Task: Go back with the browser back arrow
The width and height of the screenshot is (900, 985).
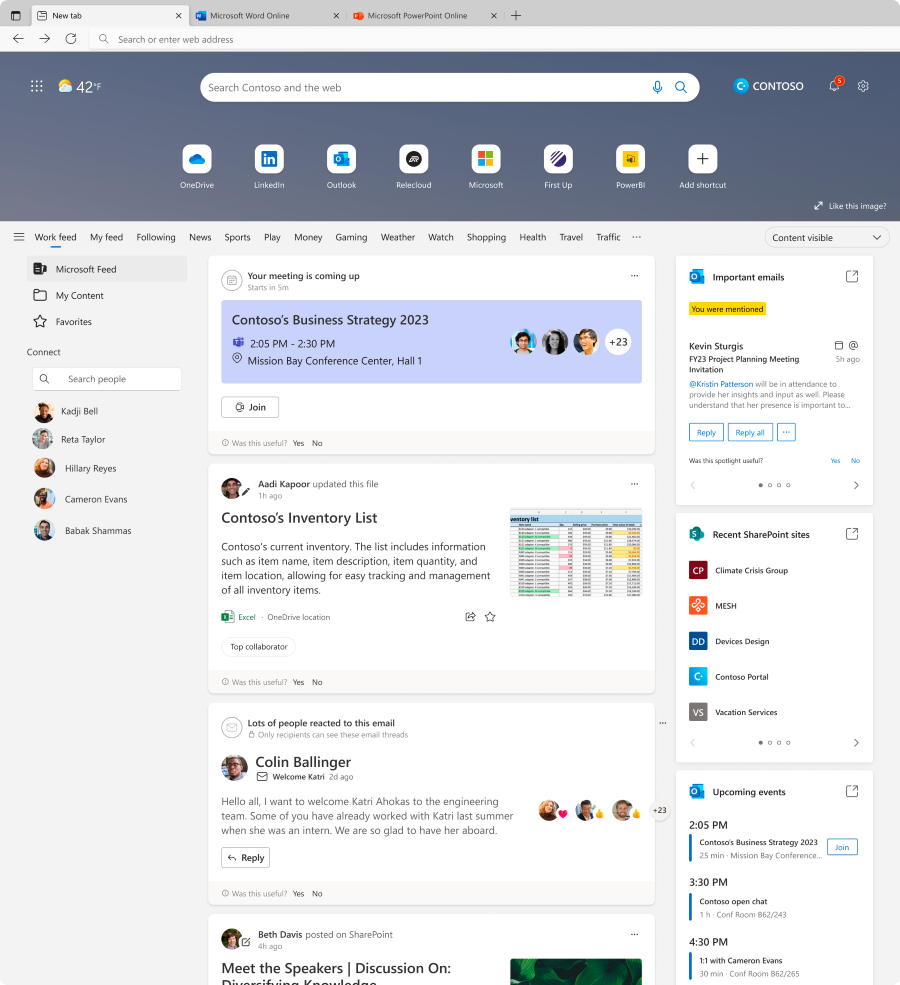Action: (x=18, y=39)
